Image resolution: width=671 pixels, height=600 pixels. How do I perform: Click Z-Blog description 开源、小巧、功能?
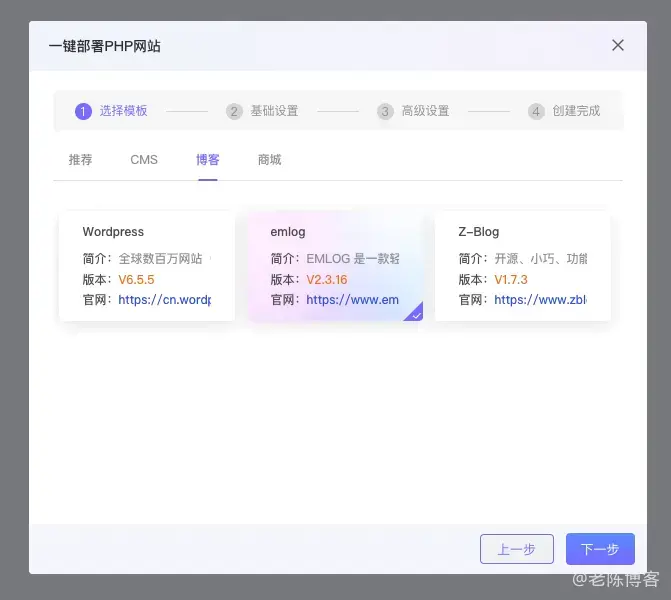[540, 258]
